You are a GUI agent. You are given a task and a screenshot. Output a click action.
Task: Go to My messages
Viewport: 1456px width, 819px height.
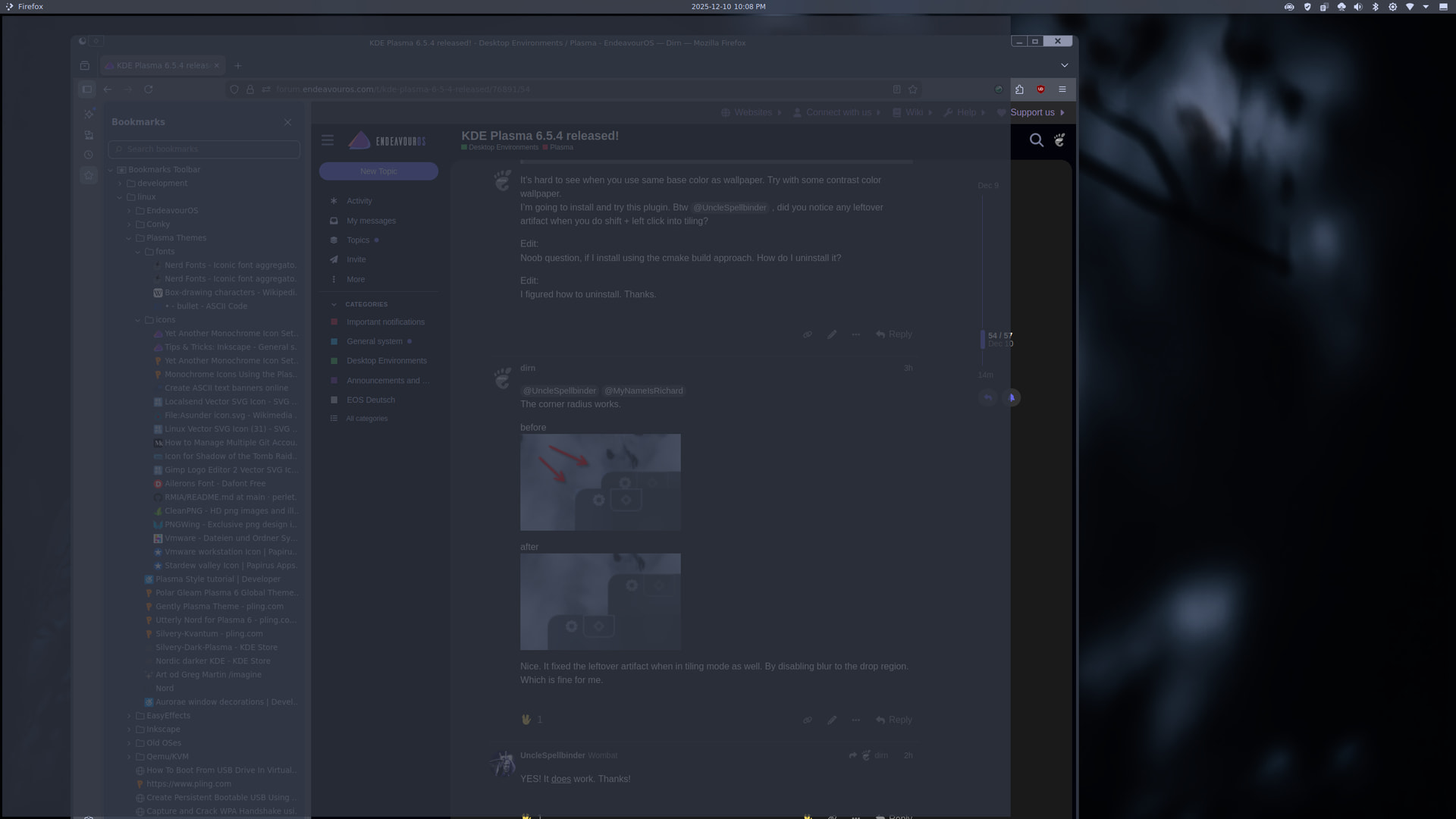(371, 221)
